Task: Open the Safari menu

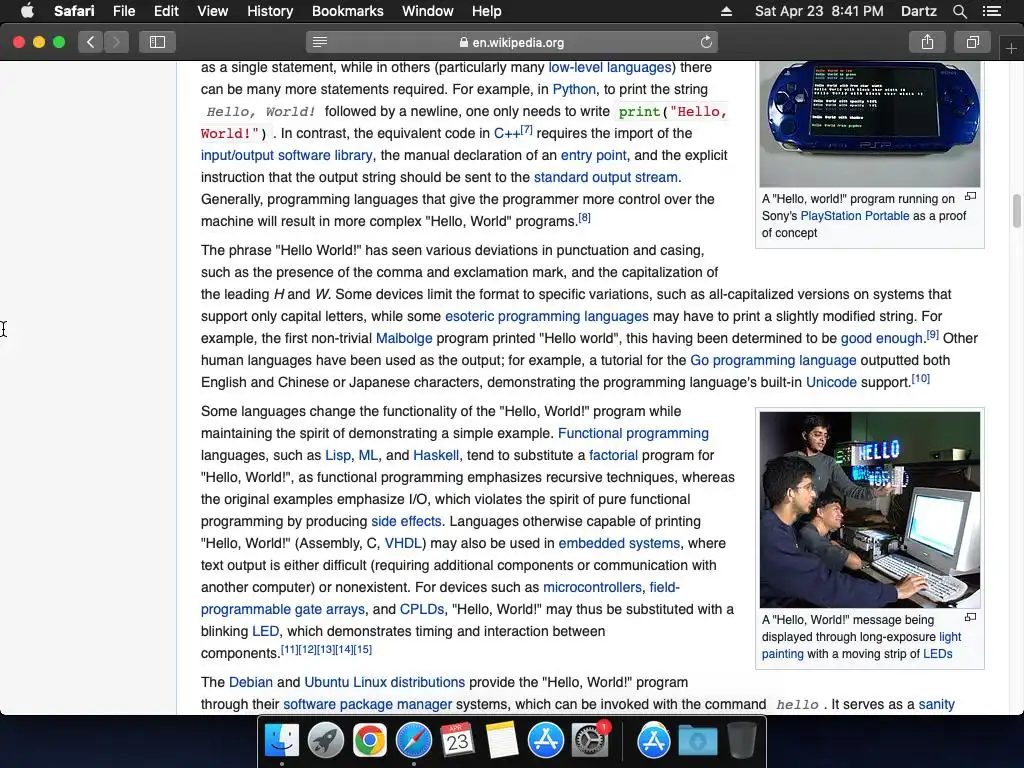Action: tap(74, 11)
